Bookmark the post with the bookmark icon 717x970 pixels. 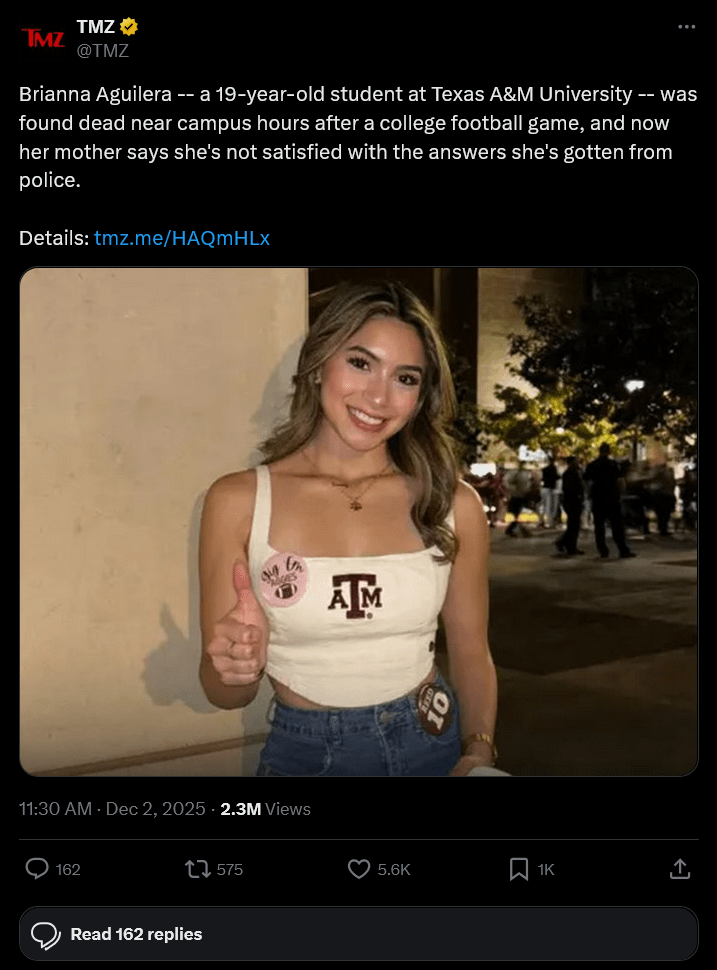coord(519,869)
